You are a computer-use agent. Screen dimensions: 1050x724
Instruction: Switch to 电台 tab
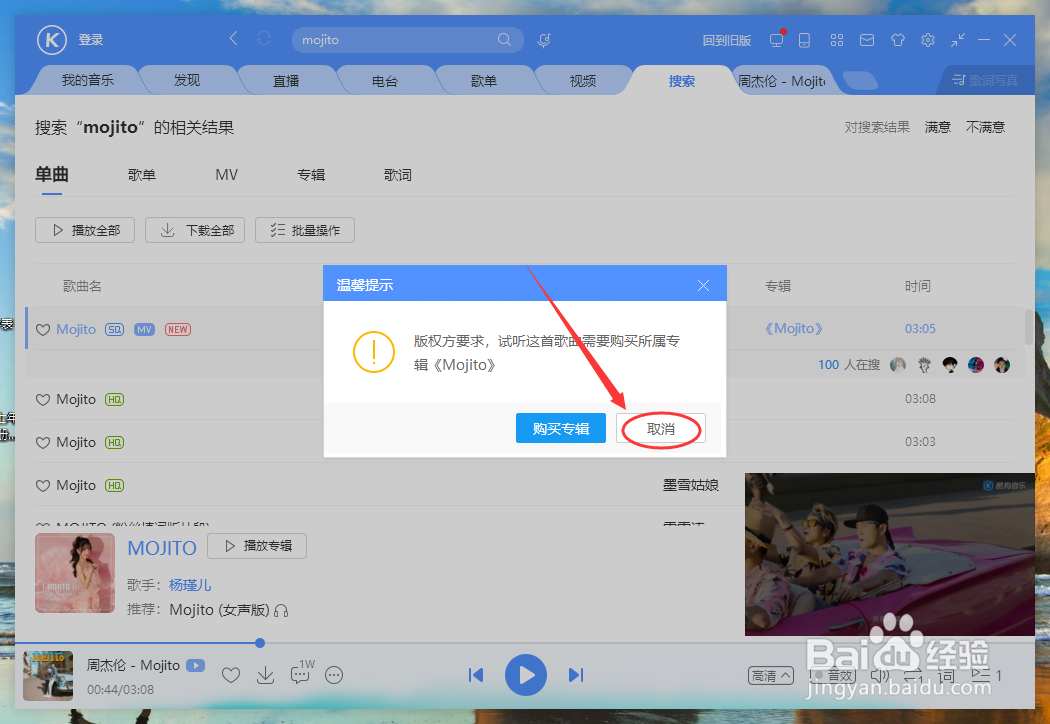(x=385, y=80)
